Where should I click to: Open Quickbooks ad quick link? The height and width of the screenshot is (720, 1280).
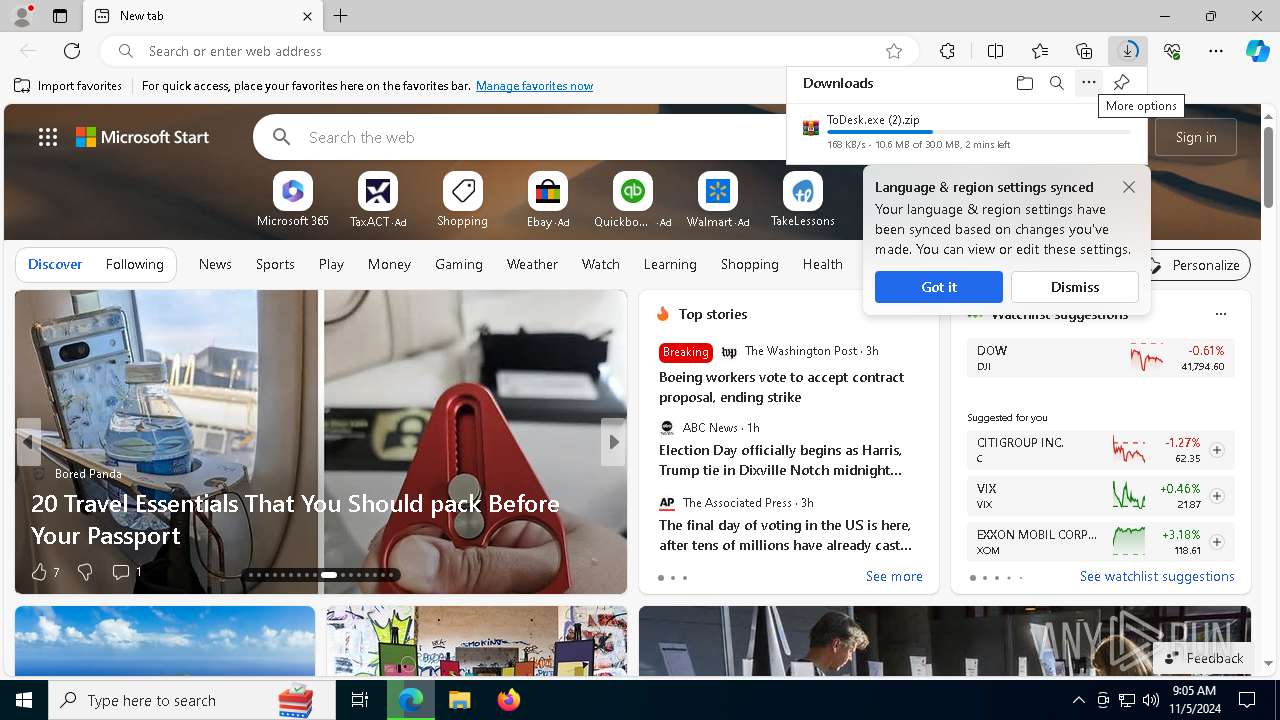point(633,200)
